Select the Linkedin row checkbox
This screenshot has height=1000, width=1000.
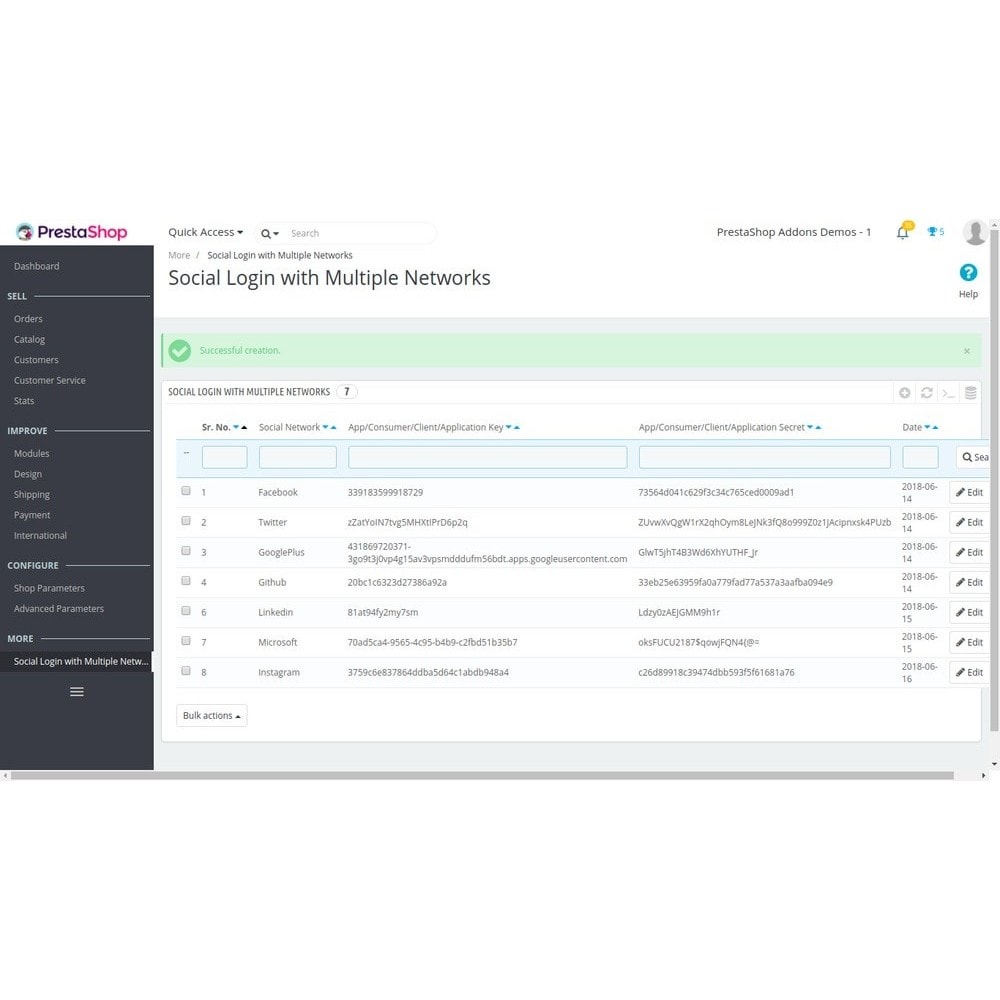(186, 610)
